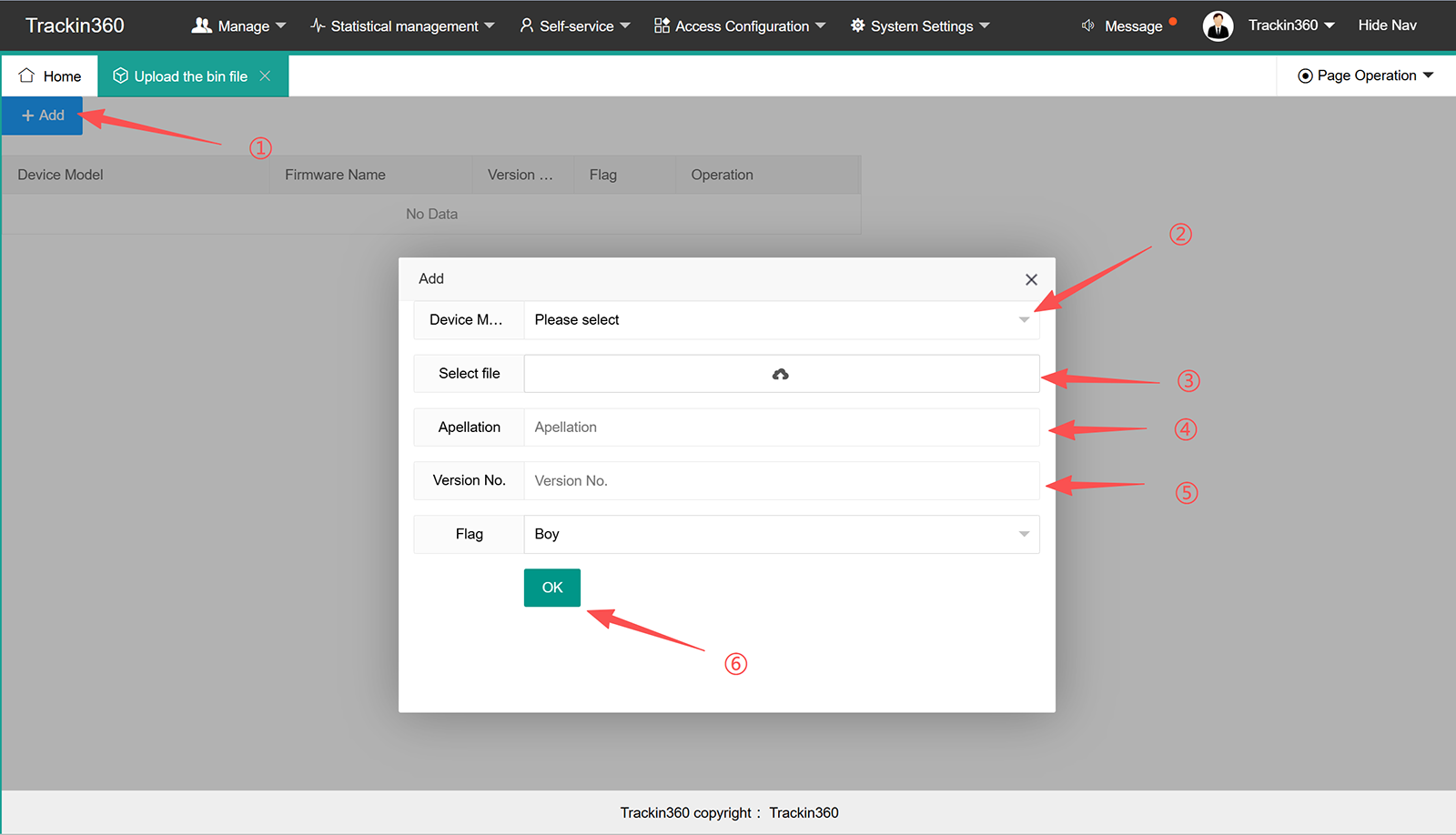Click the cube icon on bin file tab

click(120, 75)
